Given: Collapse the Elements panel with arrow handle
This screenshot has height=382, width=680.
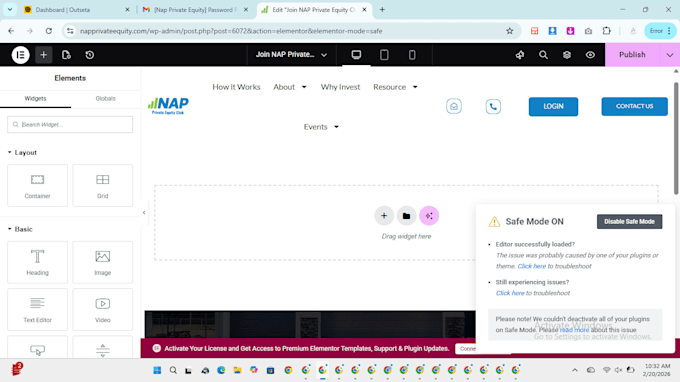Looking at the screenshot, I should point(144,212).
